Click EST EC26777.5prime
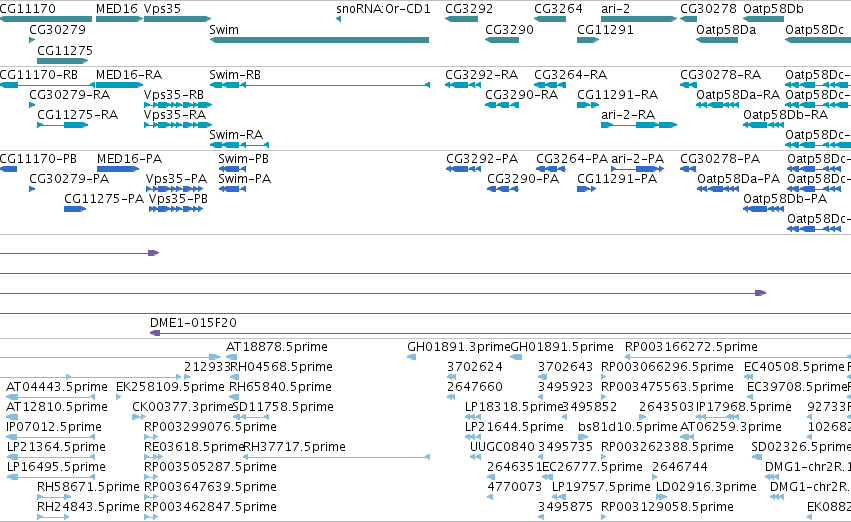This screenshot has height=522, width=851. pos(592,467)
